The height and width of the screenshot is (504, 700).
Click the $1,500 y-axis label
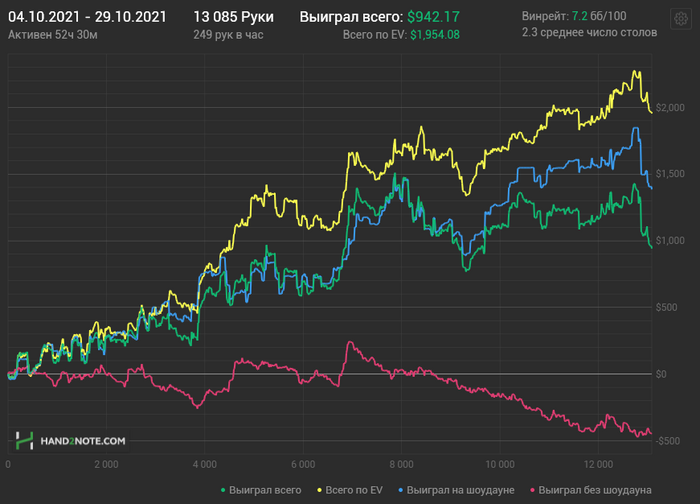[x=670, y=174]
